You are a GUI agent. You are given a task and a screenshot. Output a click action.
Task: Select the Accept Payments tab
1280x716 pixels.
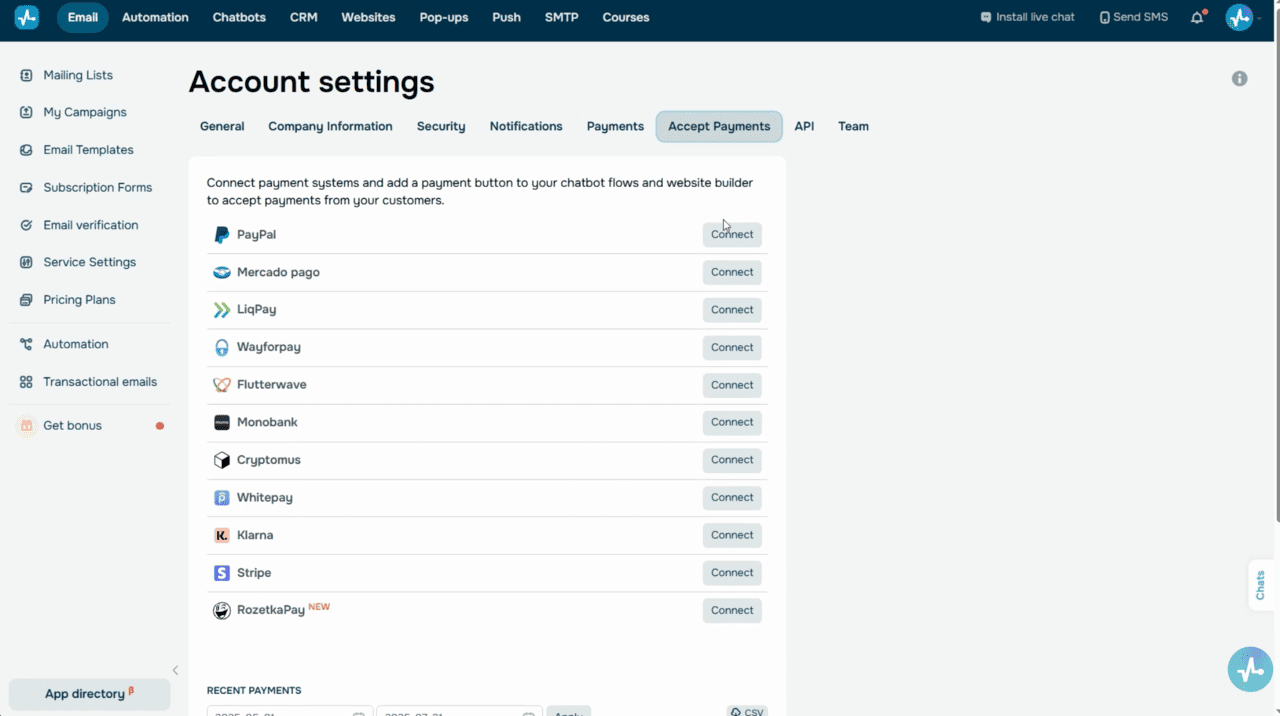(x=719, y=126)
